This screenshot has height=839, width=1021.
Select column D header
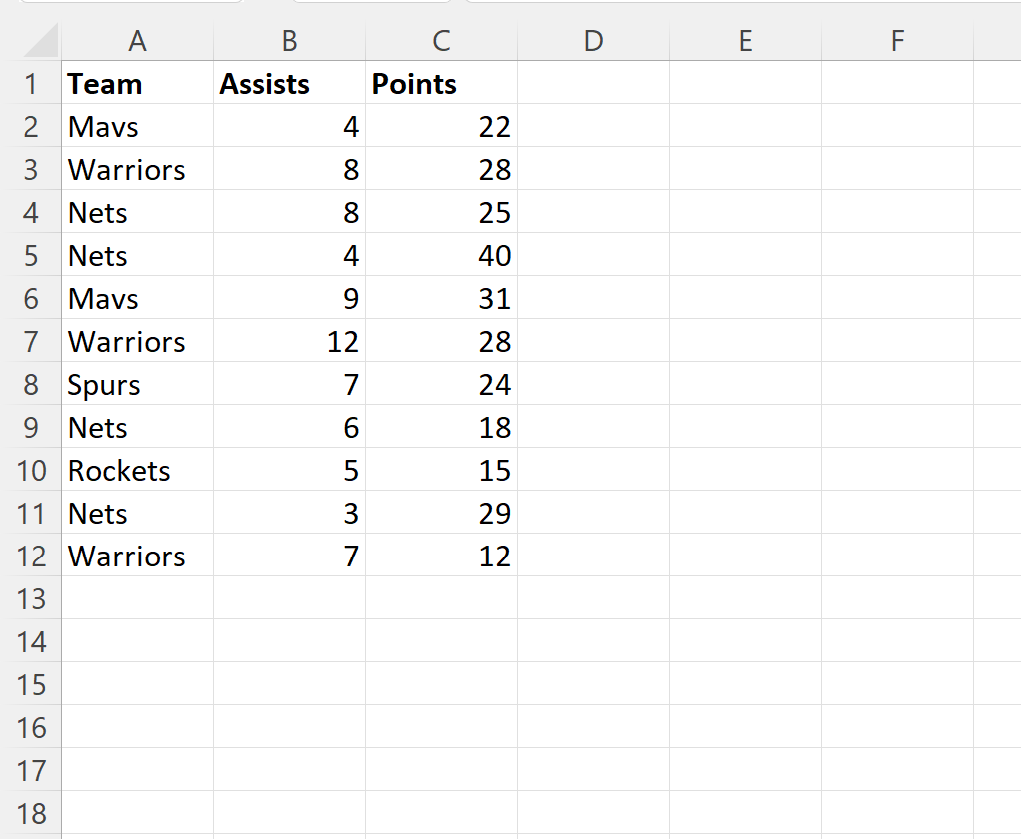593,40
